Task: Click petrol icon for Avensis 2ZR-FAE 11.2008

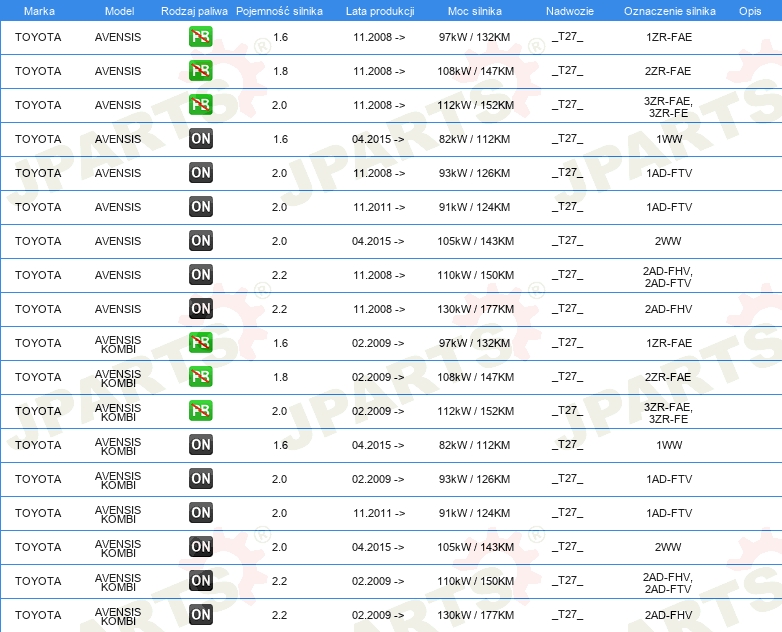Action: [200, 71]
